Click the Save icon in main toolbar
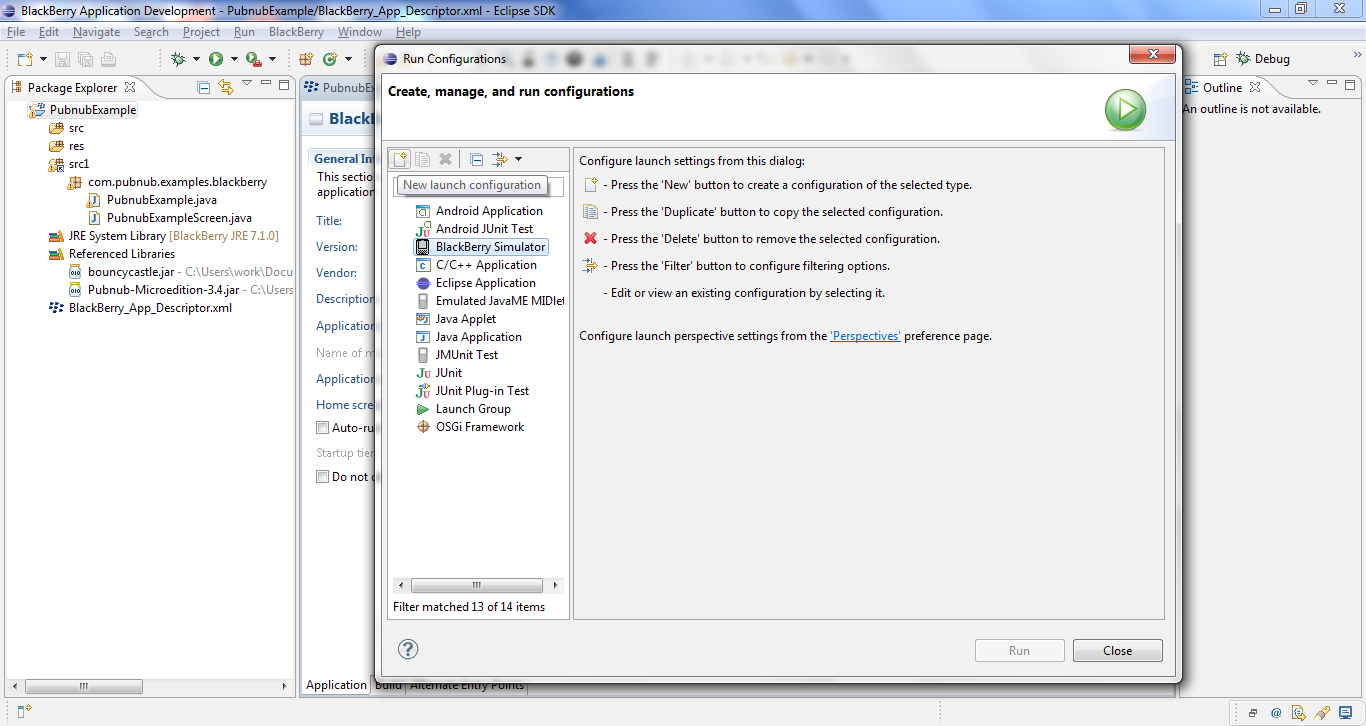 [62, 59]
